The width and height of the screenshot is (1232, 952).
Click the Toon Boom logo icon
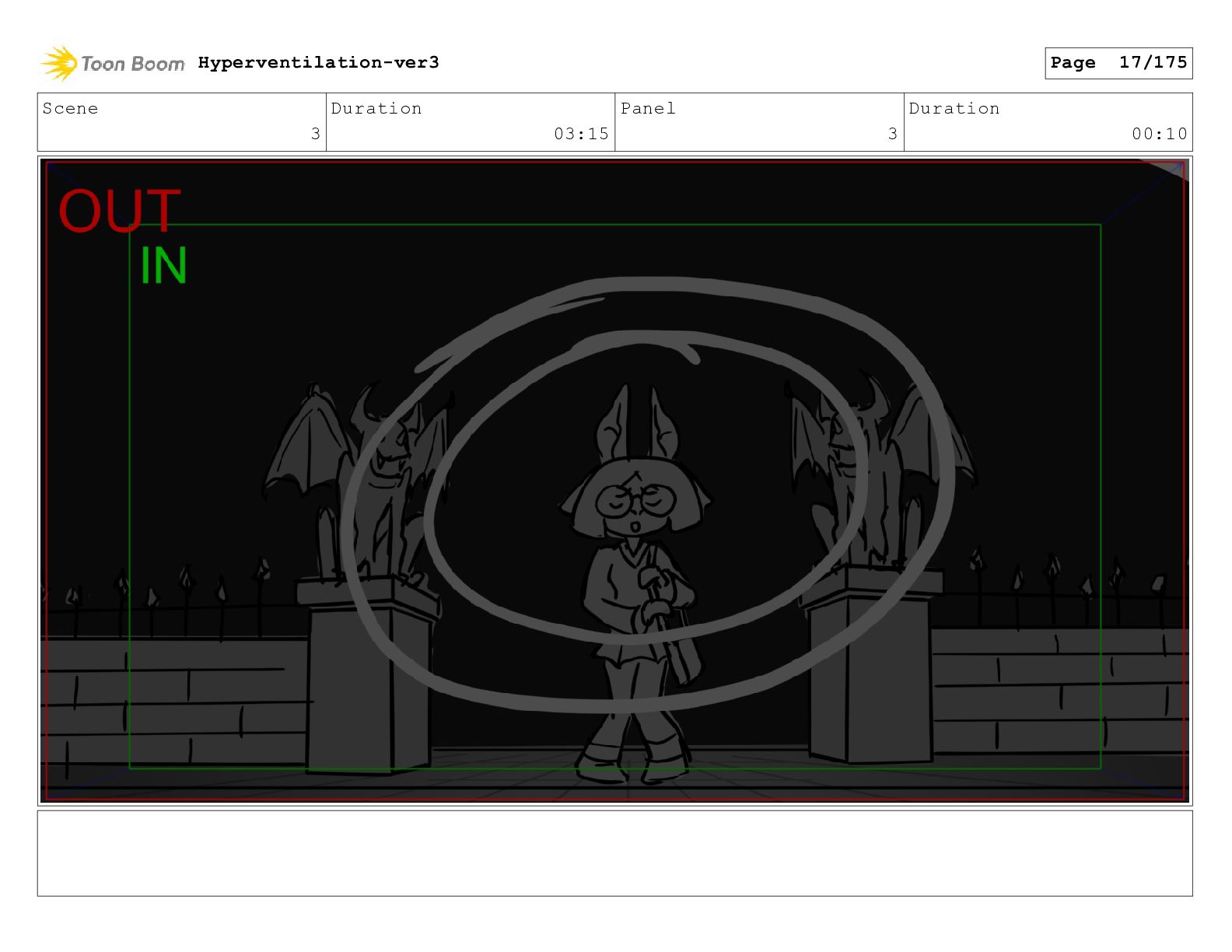[x=59, y=63]
